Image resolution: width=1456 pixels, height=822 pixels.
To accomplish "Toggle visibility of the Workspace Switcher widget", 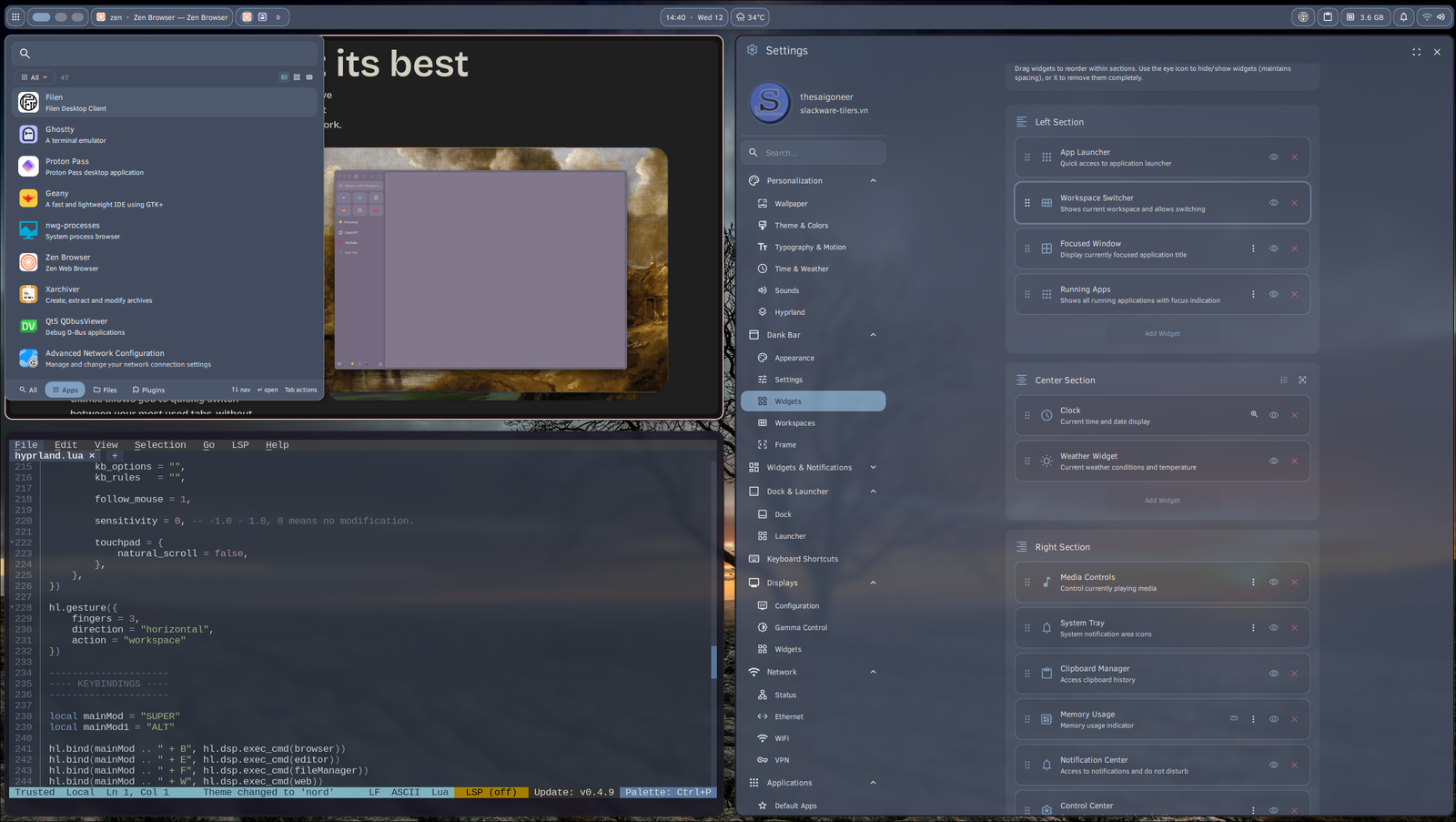I will (x=1274, y=203).
